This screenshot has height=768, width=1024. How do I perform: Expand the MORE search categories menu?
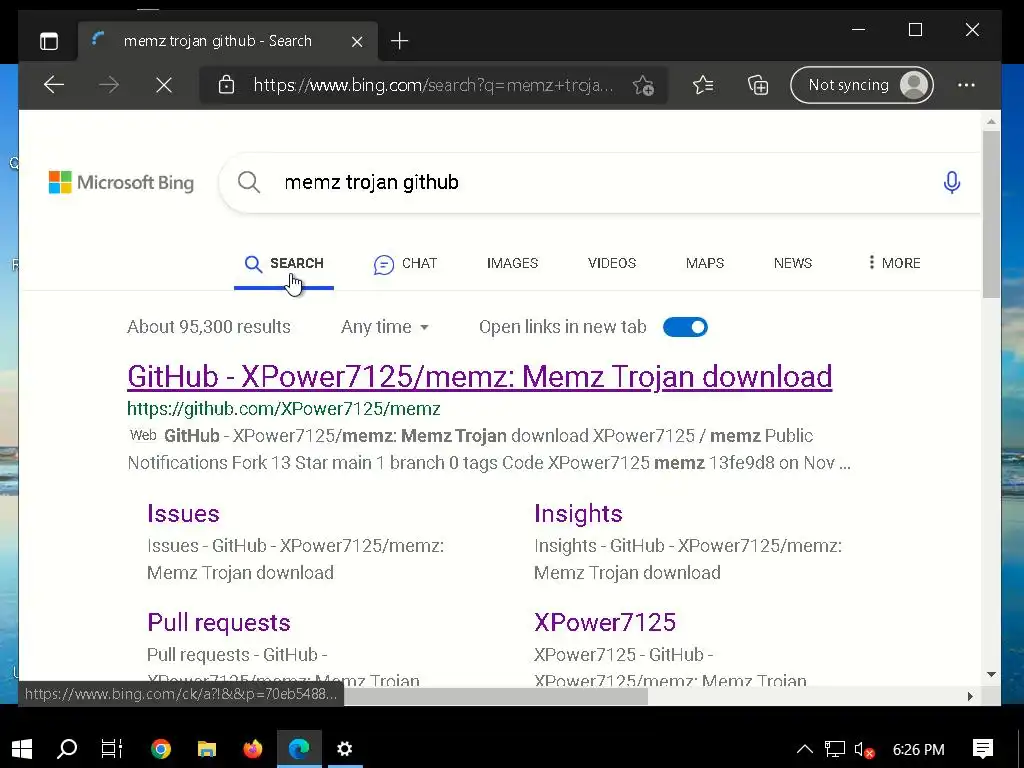894,263
